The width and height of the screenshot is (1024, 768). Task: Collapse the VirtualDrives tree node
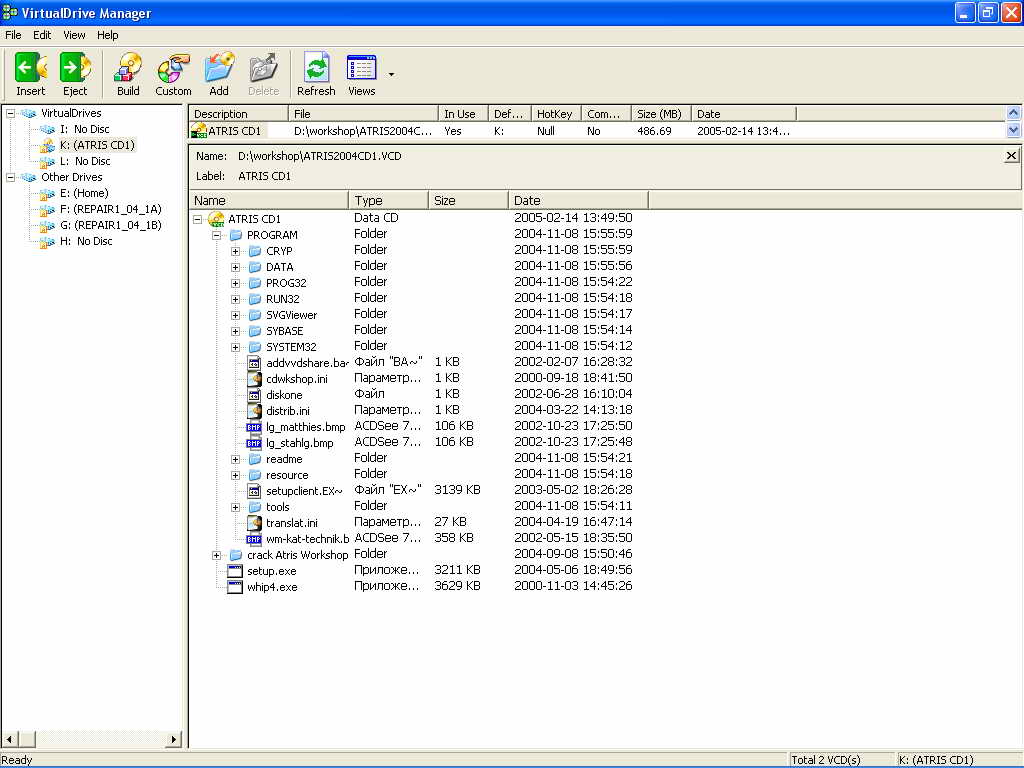click(10, 114)
